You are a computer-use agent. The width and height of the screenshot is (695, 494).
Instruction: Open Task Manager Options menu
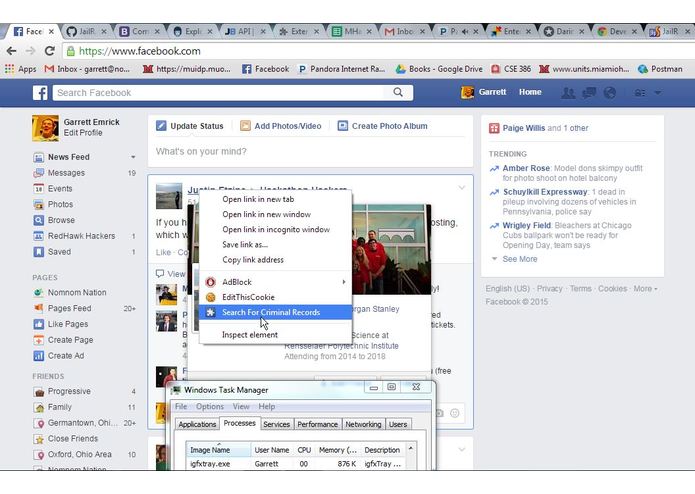(x=210, y=407)
